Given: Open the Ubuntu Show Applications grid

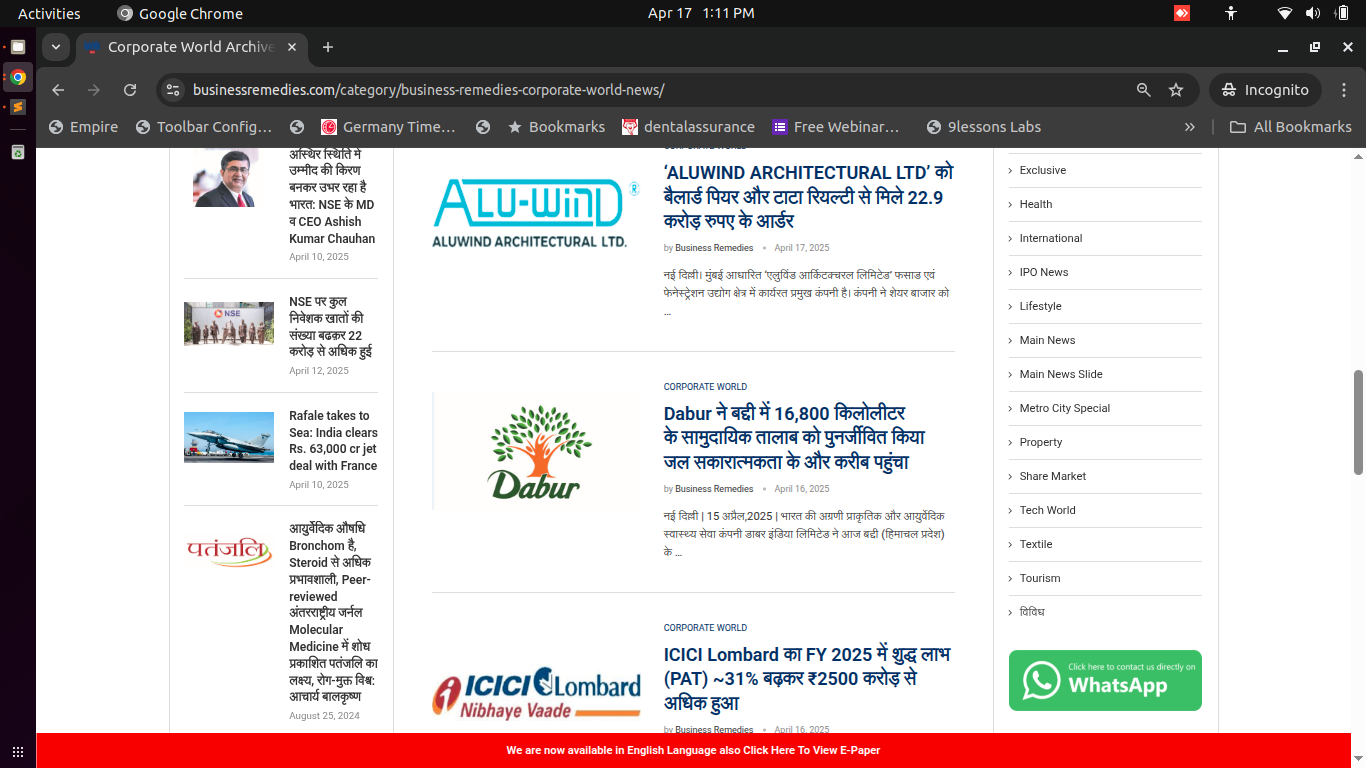Looking at the screenshot, I should point(18,751).
